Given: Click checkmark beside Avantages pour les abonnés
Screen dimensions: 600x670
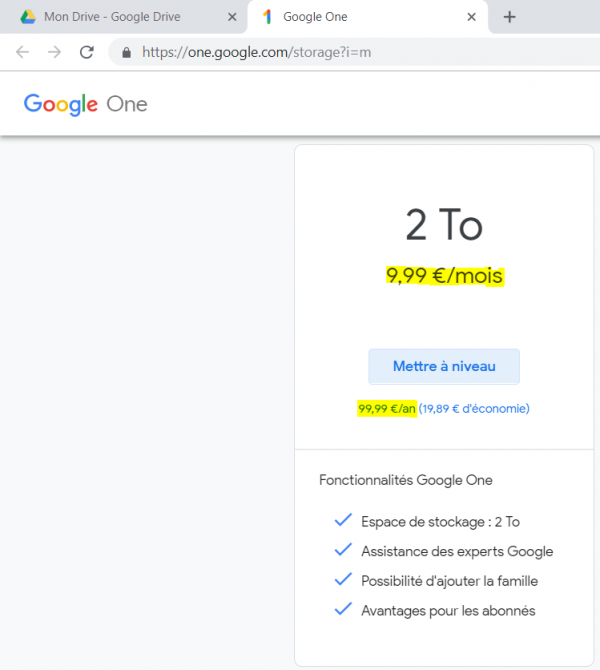Looking at the screenshot, I should pos(343,609).
